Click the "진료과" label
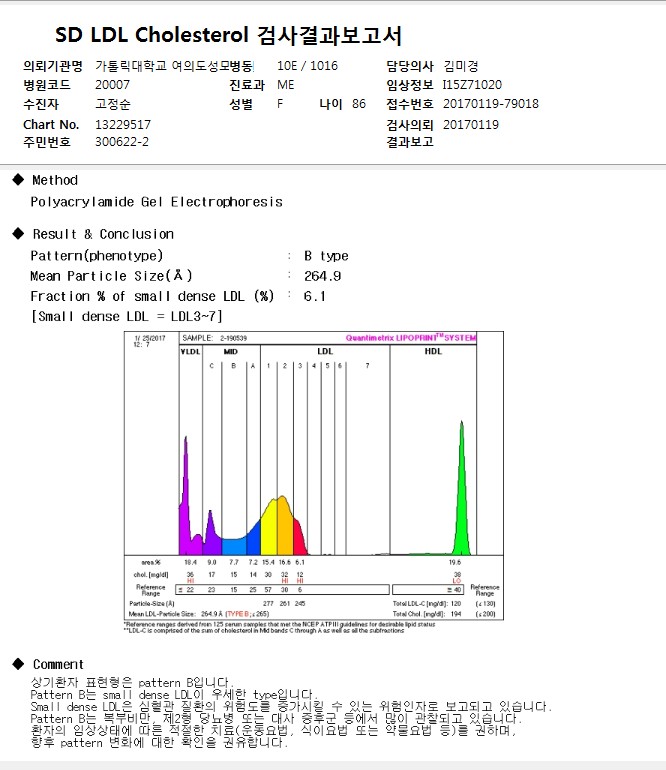This screenshot has width=666, height=770. click(x=247, y=84)
